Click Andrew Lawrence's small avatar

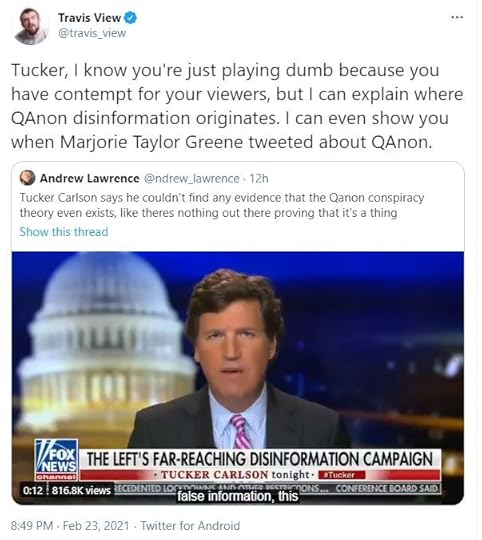(28, 178)
